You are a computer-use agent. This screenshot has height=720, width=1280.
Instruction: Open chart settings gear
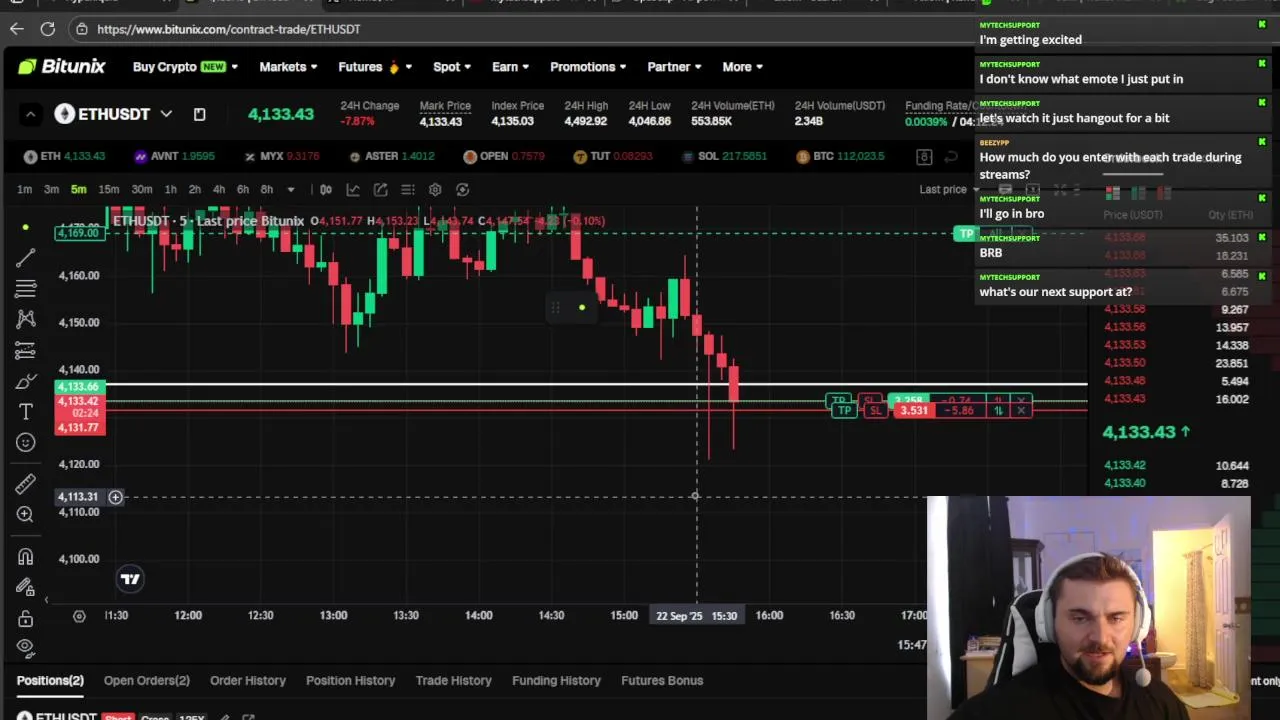click(435, 189)
